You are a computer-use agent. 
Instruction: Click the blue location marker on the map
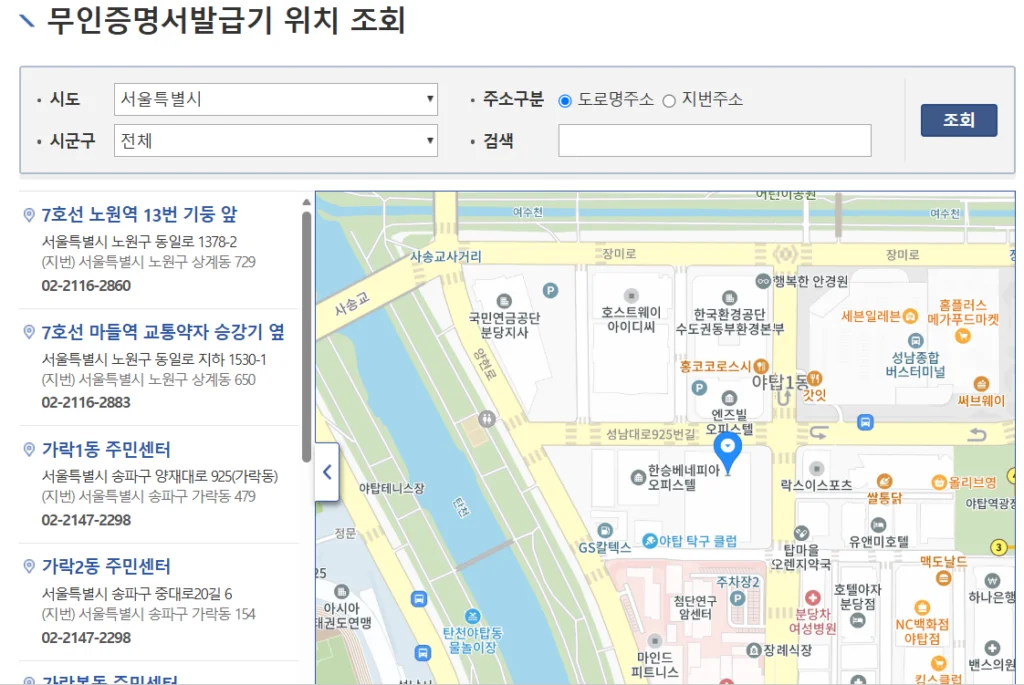pyautogui.click(x=728, y=452)
